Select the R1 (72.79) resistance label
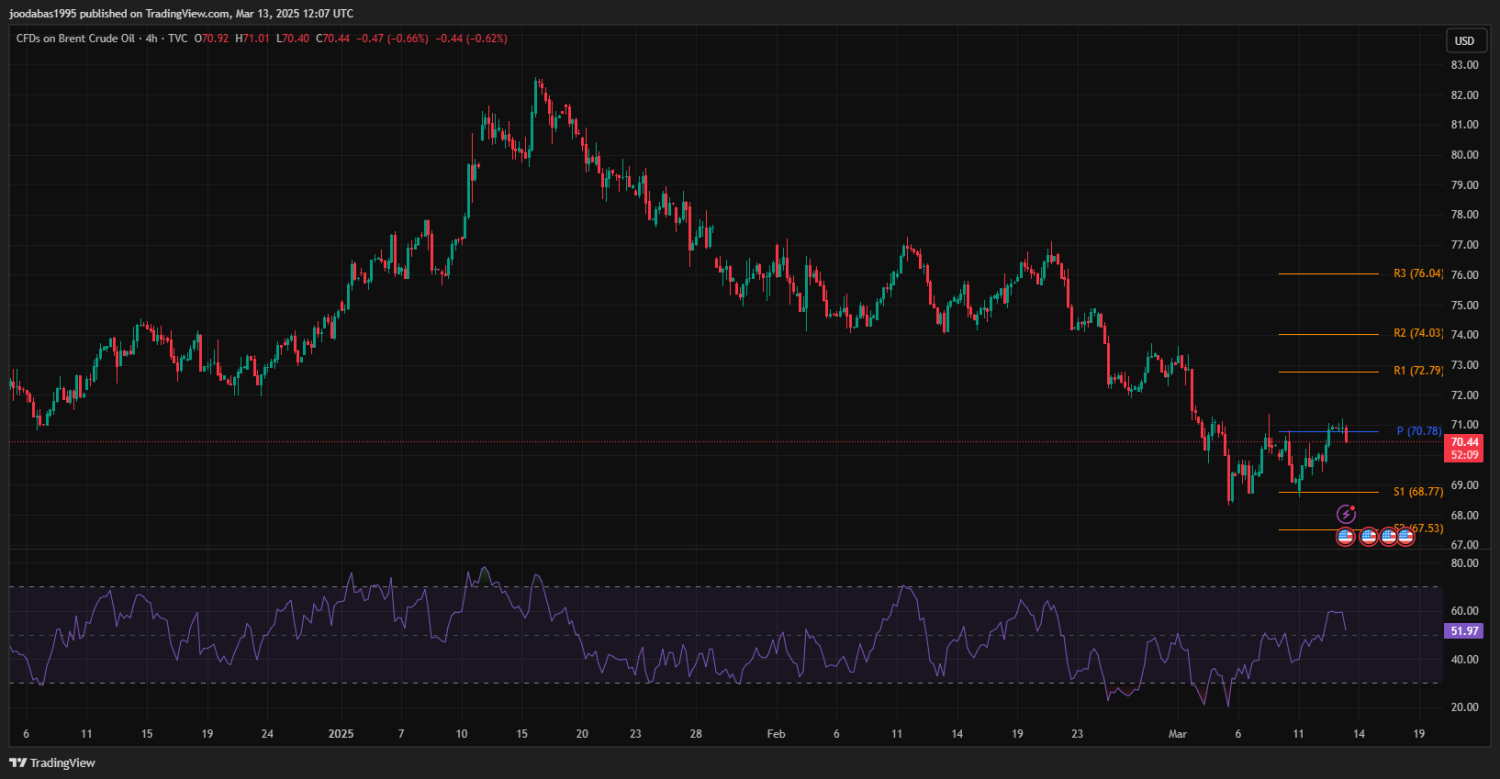The width and height of the screenshot is (1500, 779). click(1418, 371)
